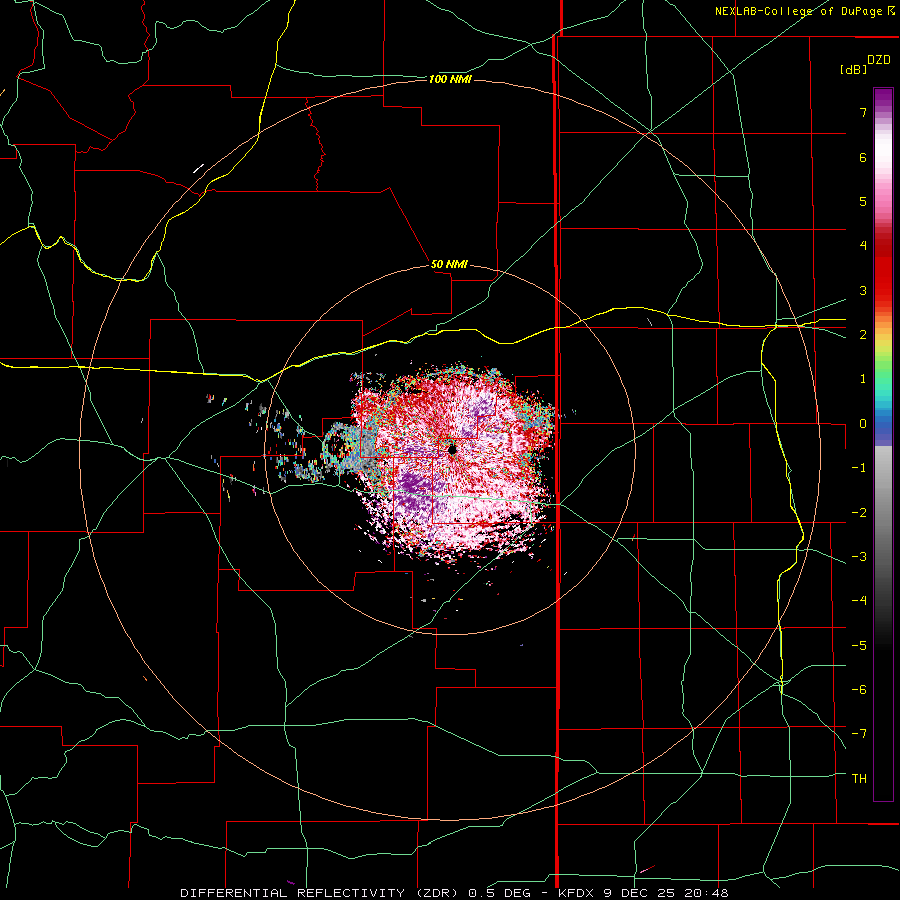Click the positive 4 tick label on scale
Viewport: 900px width, 900px height.
pyautogui.click(x=863, y=246)
